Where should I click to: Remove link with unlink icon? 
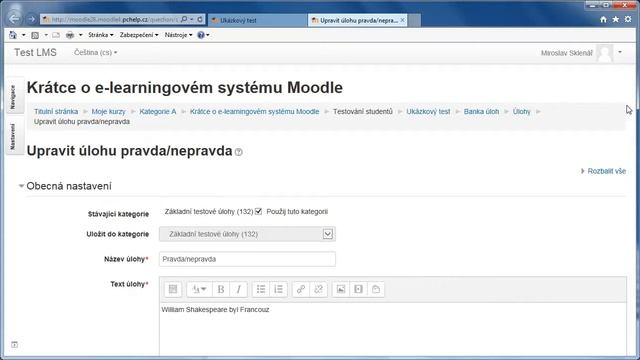[318, 289]
